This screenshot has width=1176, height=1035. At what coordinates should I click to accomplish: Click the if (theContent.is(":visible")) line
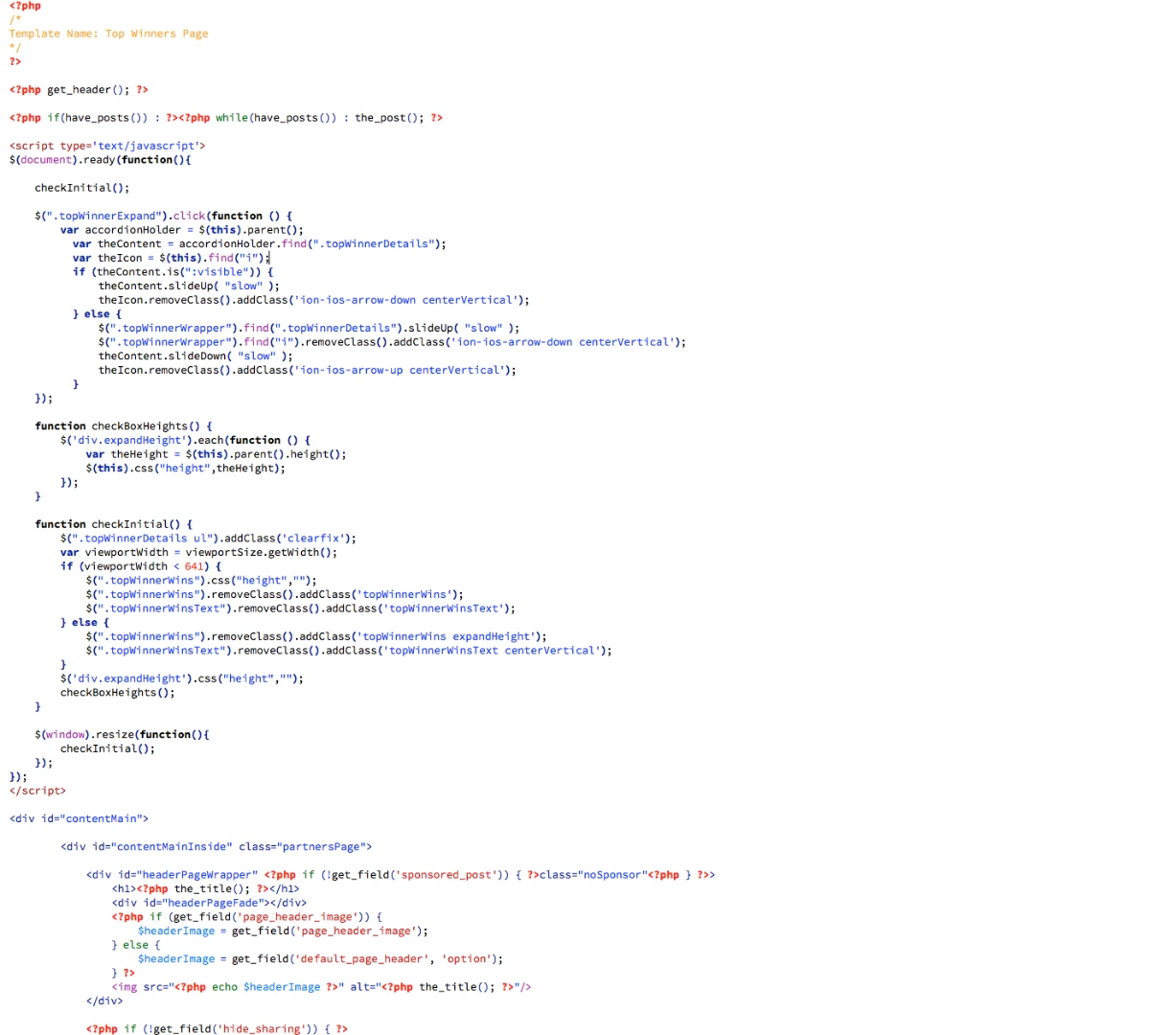[x=173, y=272]
